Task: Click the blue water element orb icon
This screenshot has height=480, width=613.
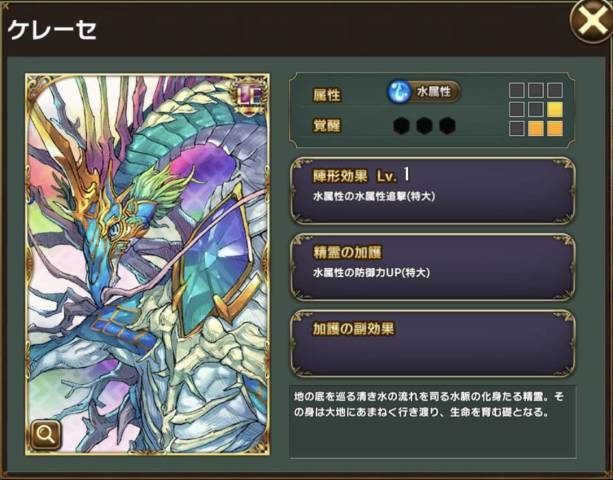Action: [x=398, y=92]
